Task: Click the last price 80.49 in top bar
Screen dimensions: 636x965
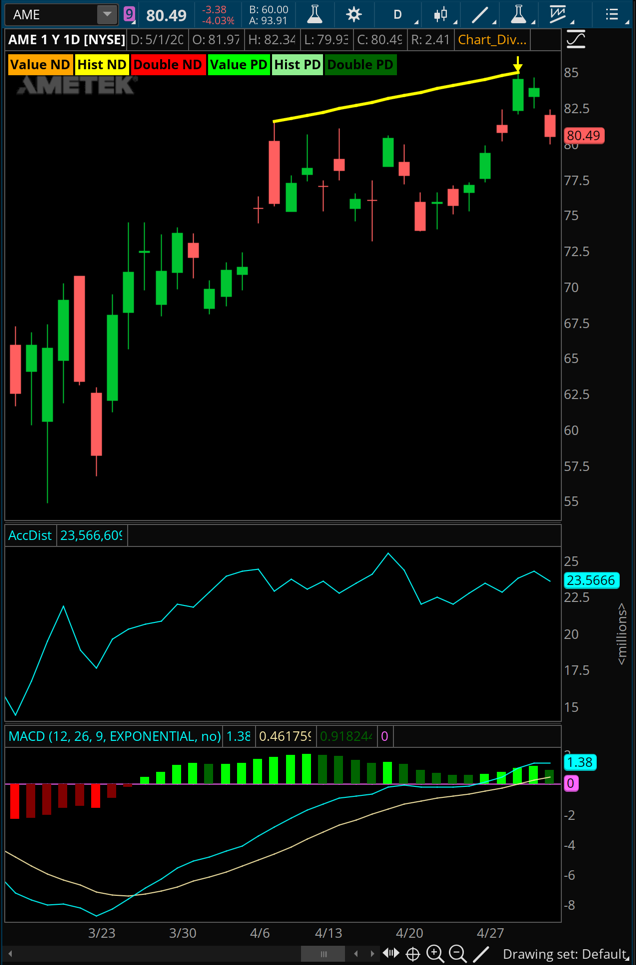Action: [x=166, y=15]
